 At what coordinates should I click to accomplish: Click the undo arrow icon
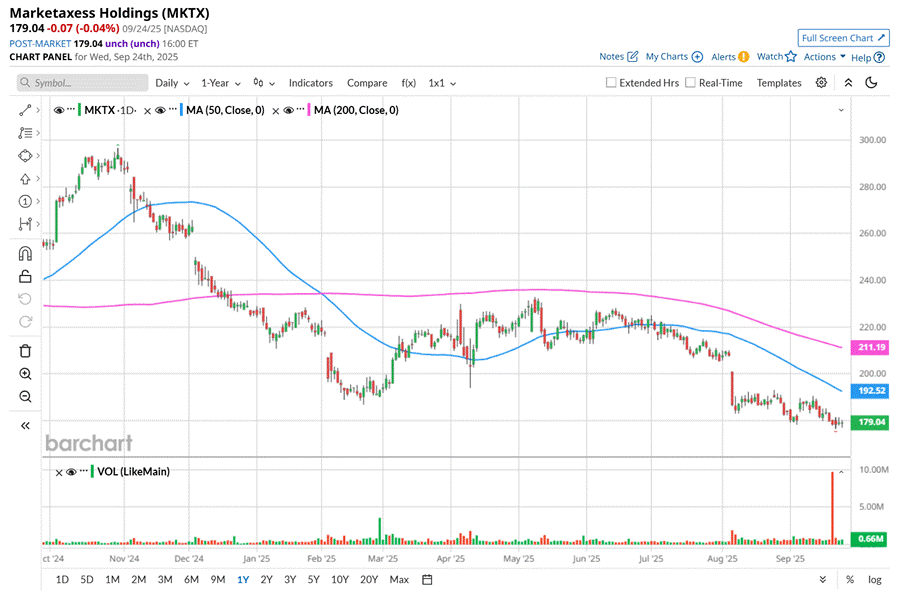tap(25, 299)
